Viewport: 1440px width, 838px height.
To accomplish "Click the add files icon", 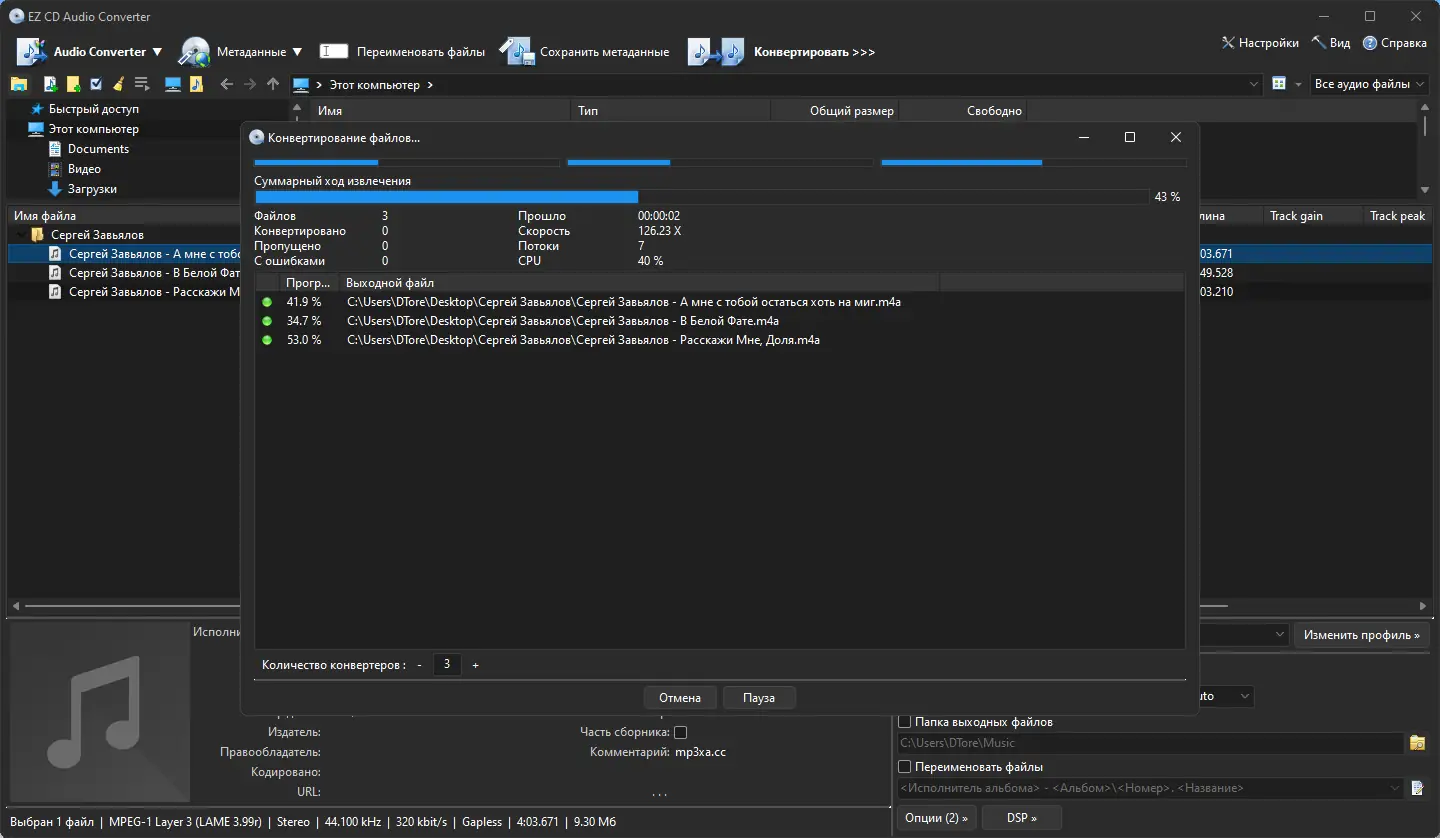I will pyautogui.click(x=50, y=84).
